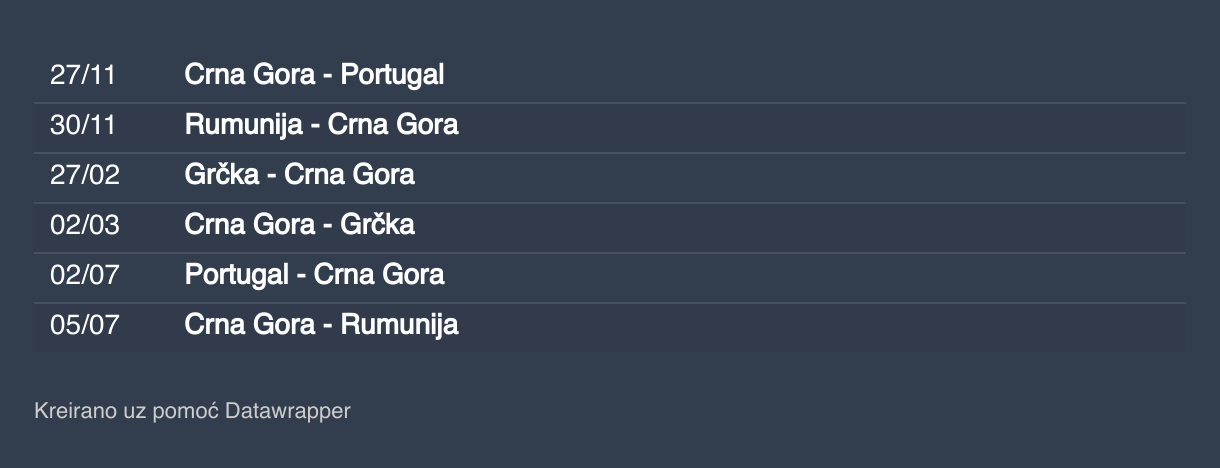Click the Rumunija - Crna Gora match

[x=321, y=125]
